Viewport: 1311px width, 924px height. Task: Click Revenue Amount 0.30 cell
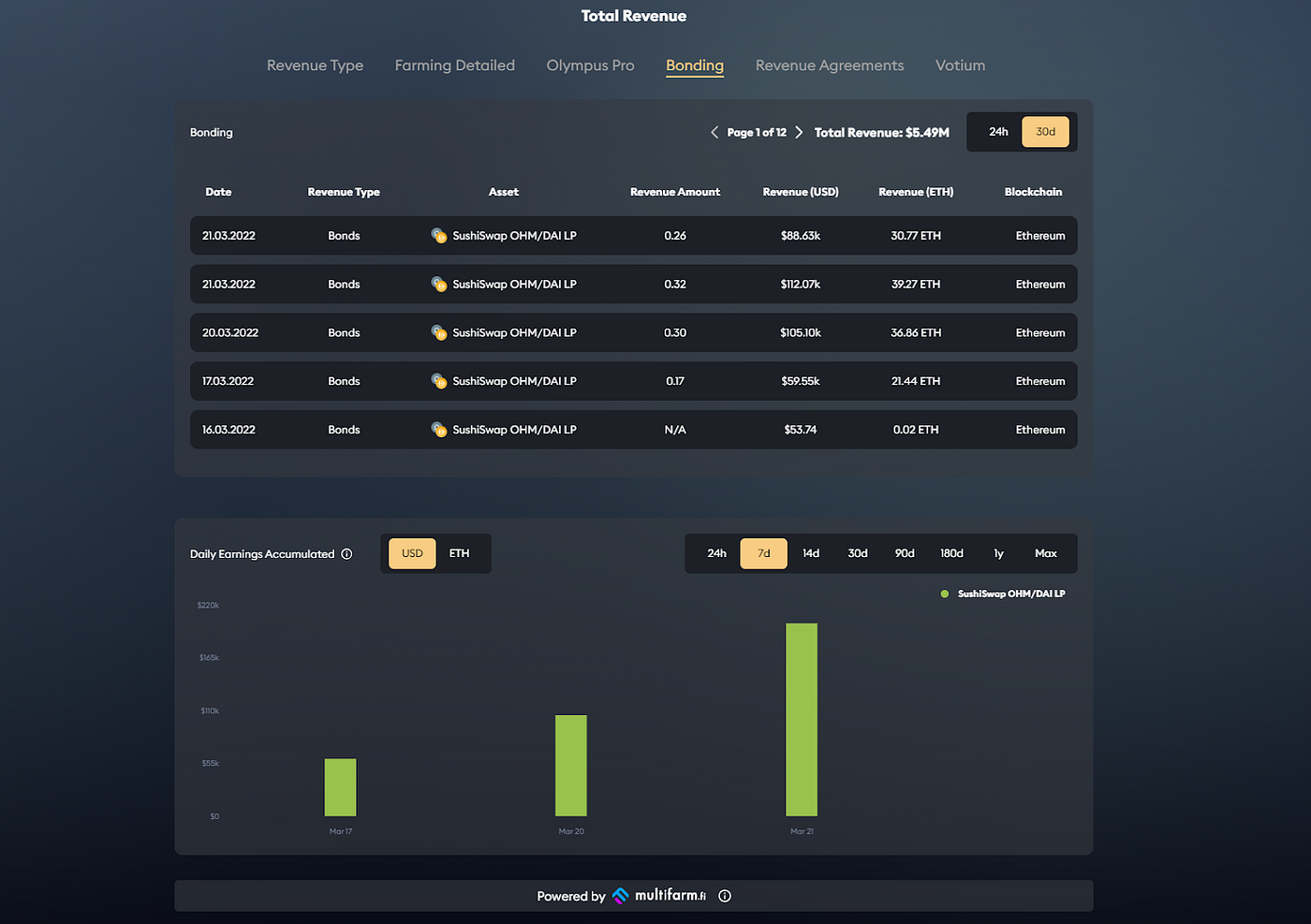[675, 333]
